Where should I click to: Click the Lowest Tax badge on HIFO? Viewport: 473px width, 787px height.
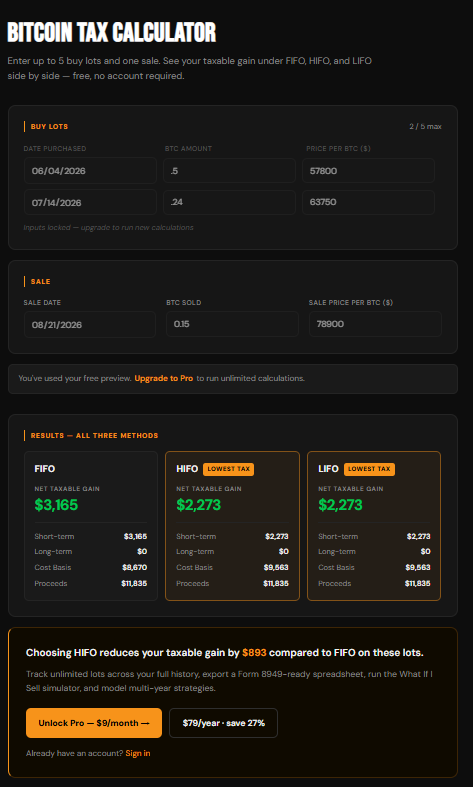[x=228, y=469]
